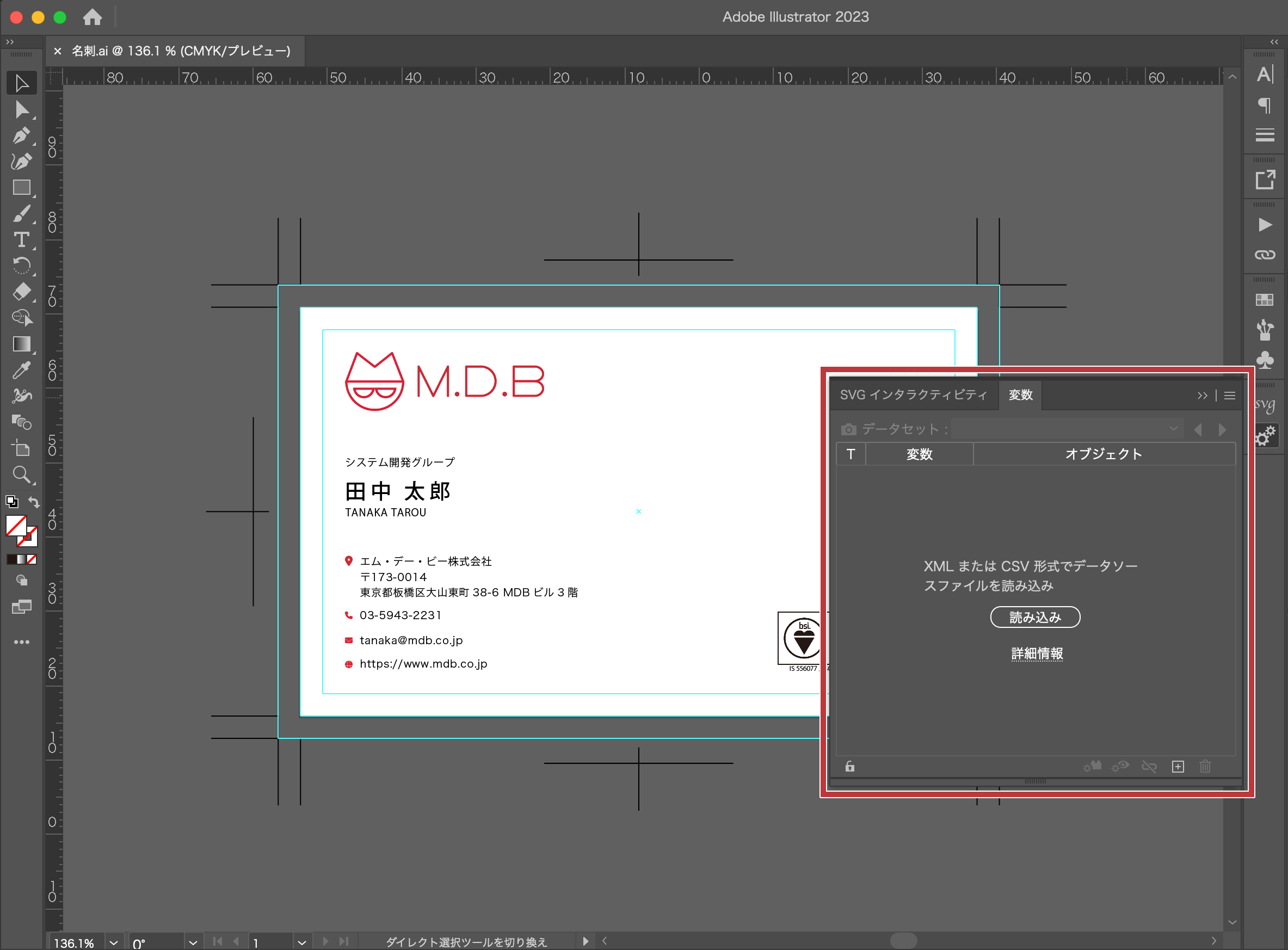Open the zoom level dropdown arrow
This screenshot has width=1288, height=950.
pyautogui.click(x=113, y=942)
